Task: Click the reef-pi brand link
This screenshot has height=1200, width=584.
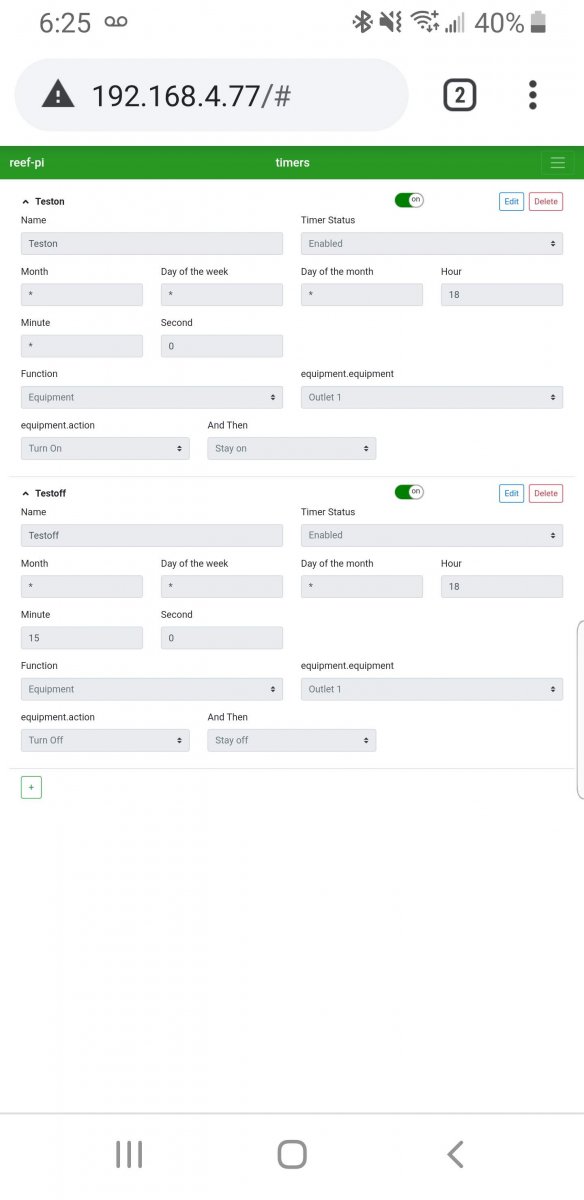Action: [x=27, y=163]
